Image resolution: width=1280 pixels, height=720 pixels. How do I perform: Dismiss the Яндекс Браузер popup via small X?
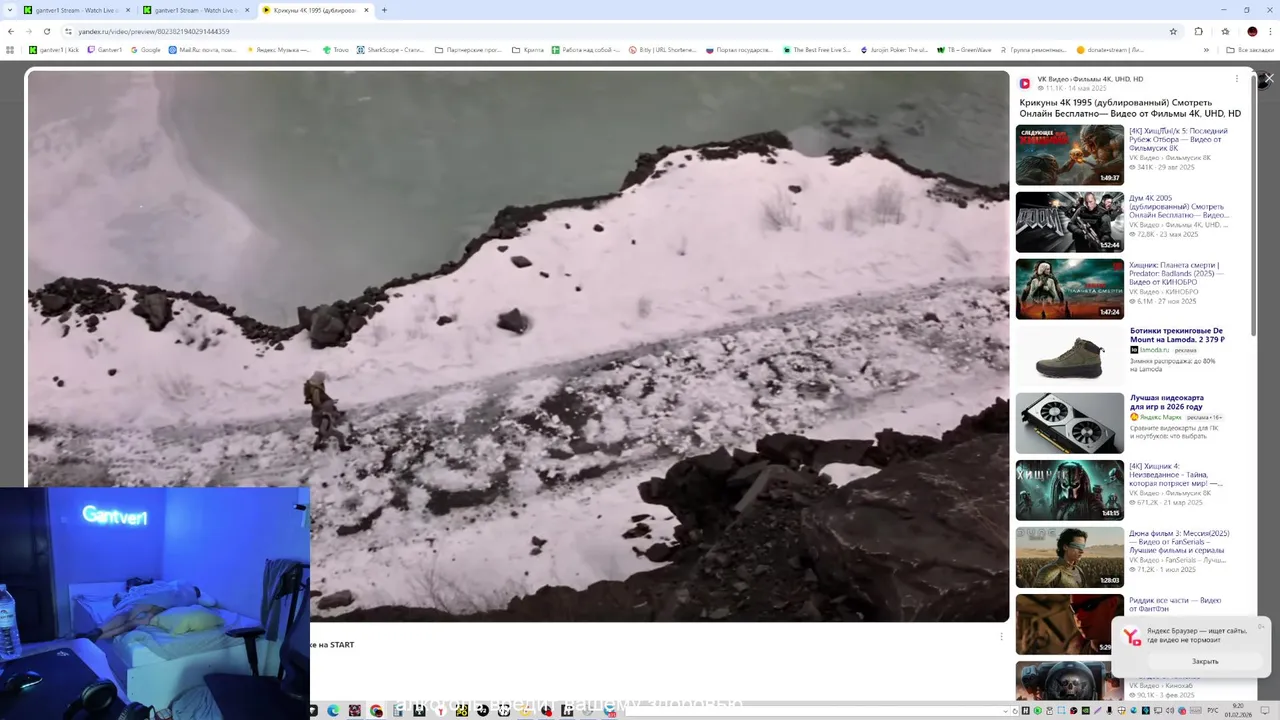[1261, 626]
